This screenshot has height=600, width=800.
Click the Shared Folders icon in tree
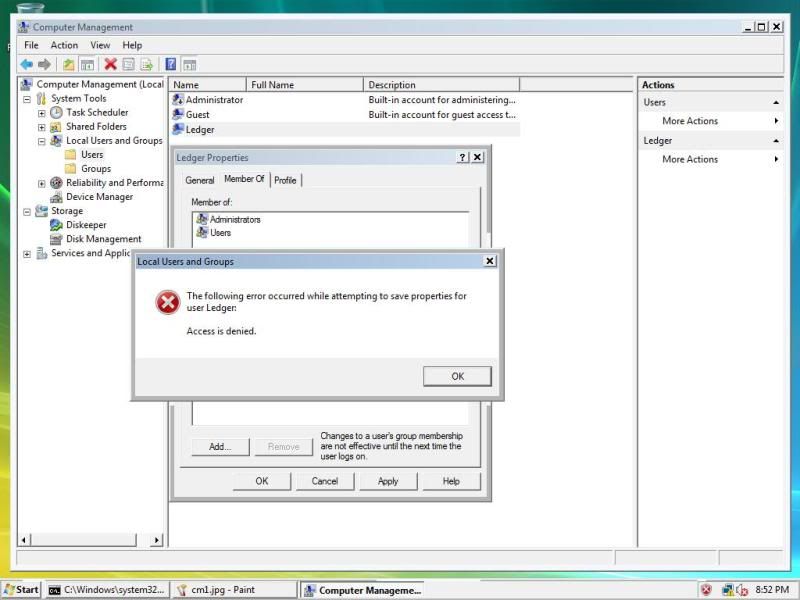click(56, 127)
